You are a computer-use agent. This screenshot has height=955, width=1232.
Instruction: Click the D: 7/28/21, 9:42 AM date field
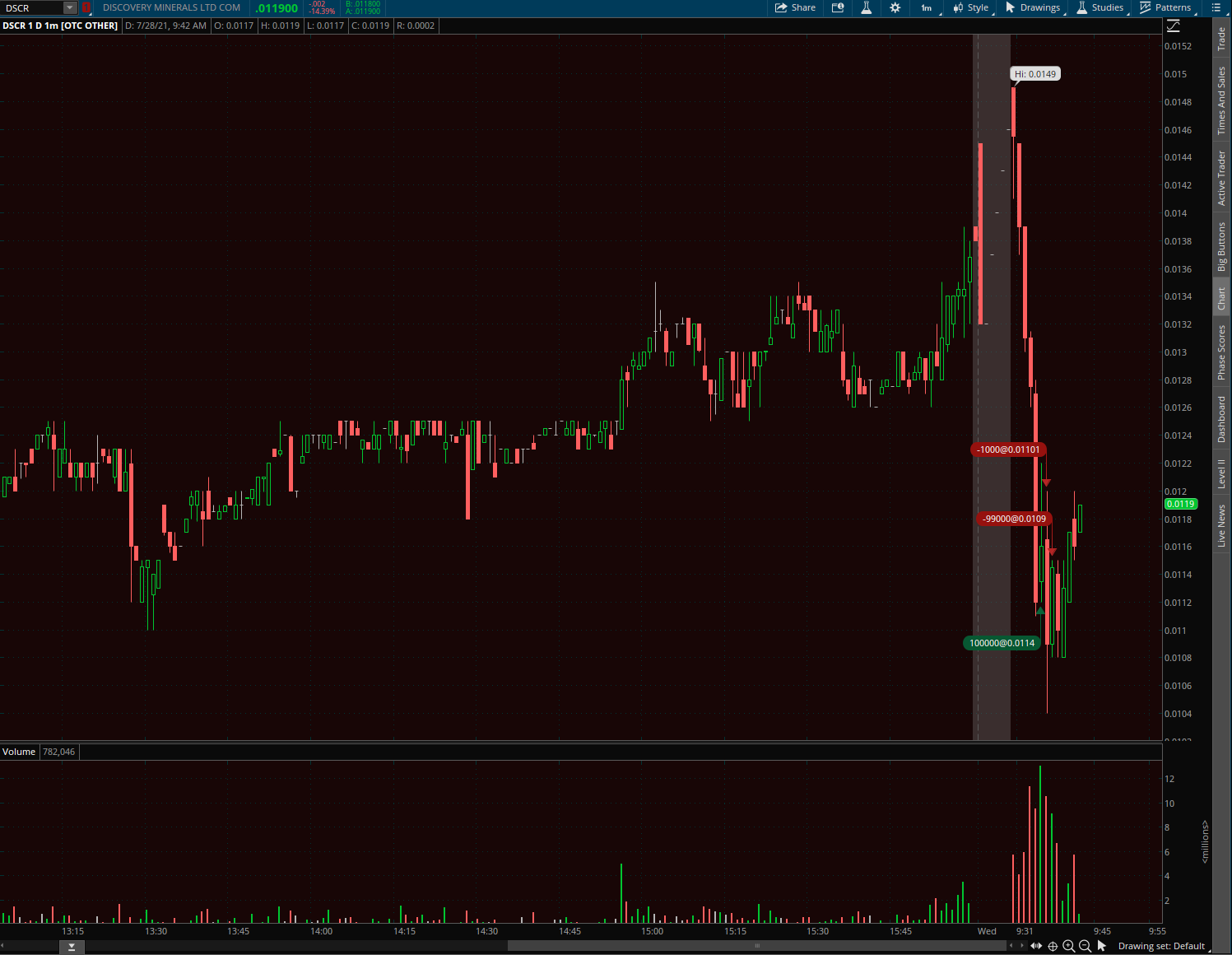coord(165,26)
